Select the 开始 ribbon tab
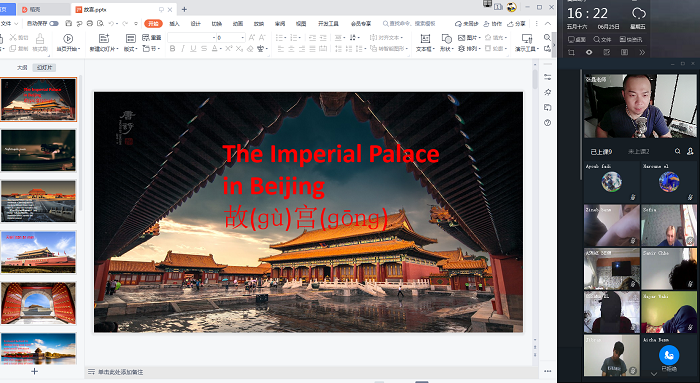The image size is (700, 383). 153,23
